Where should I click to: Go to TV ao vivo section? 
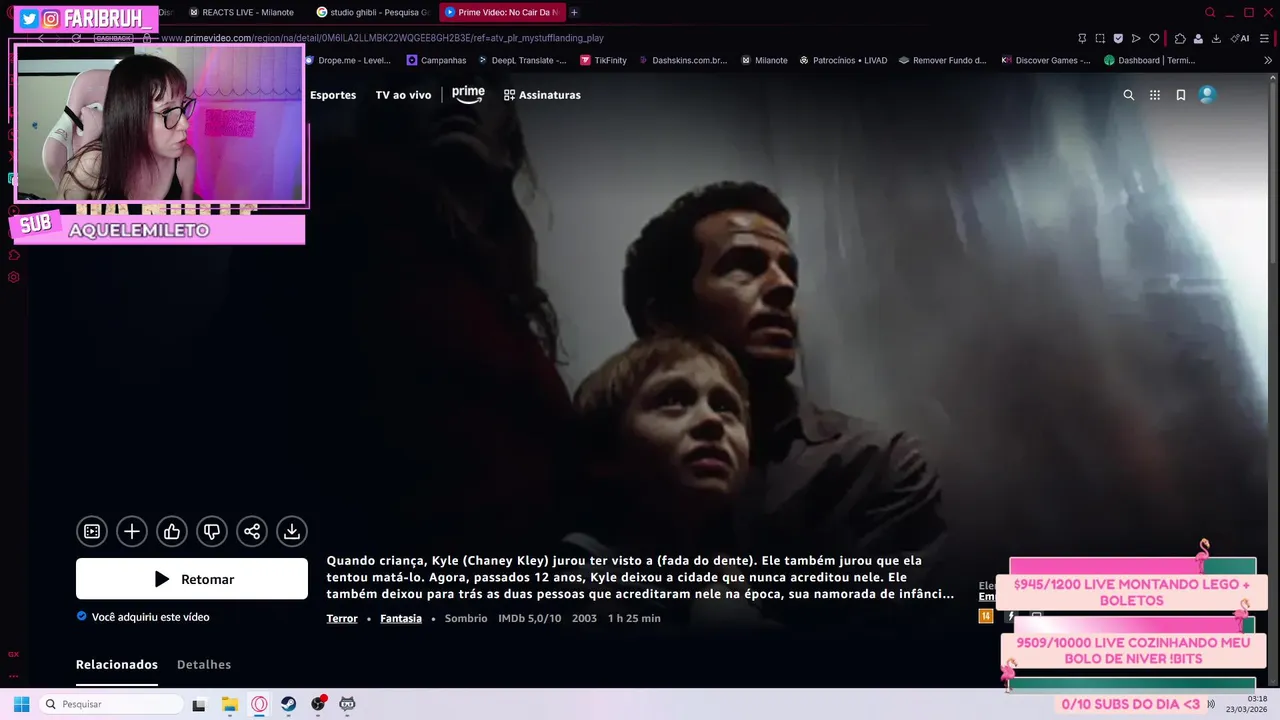(x=403, y=95)
